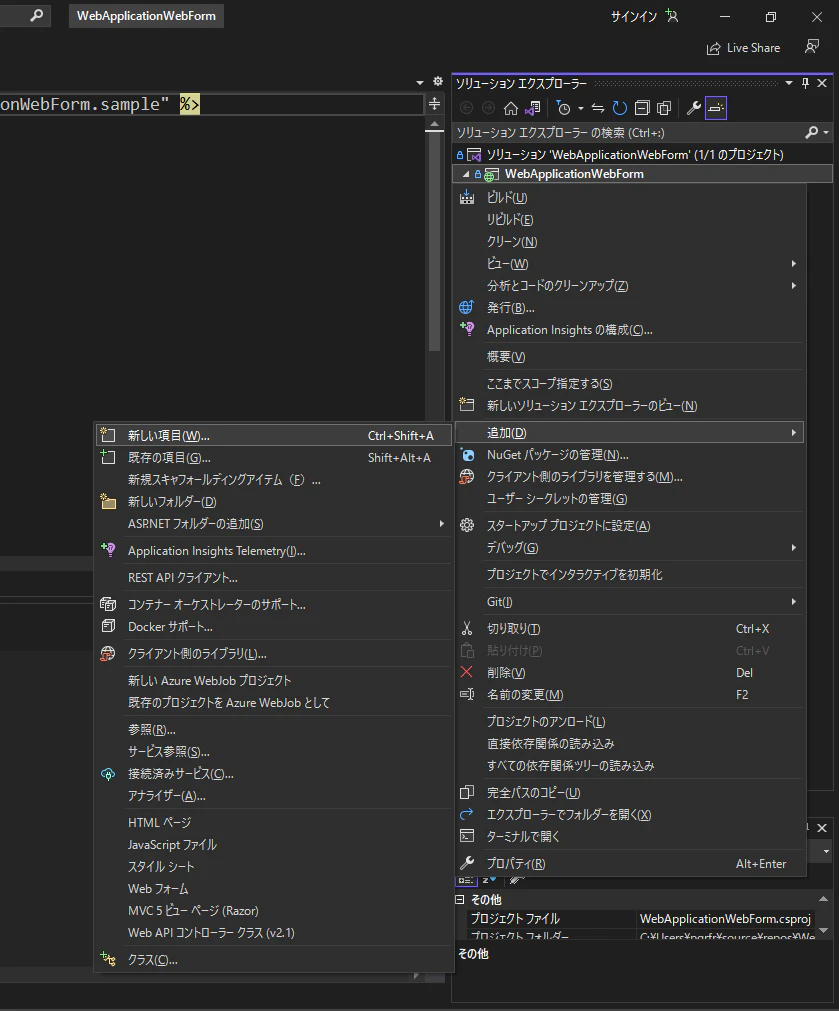Expand the ビュー(W) submenu
This screenshot has width=839, height=1011.
[630, 264]
